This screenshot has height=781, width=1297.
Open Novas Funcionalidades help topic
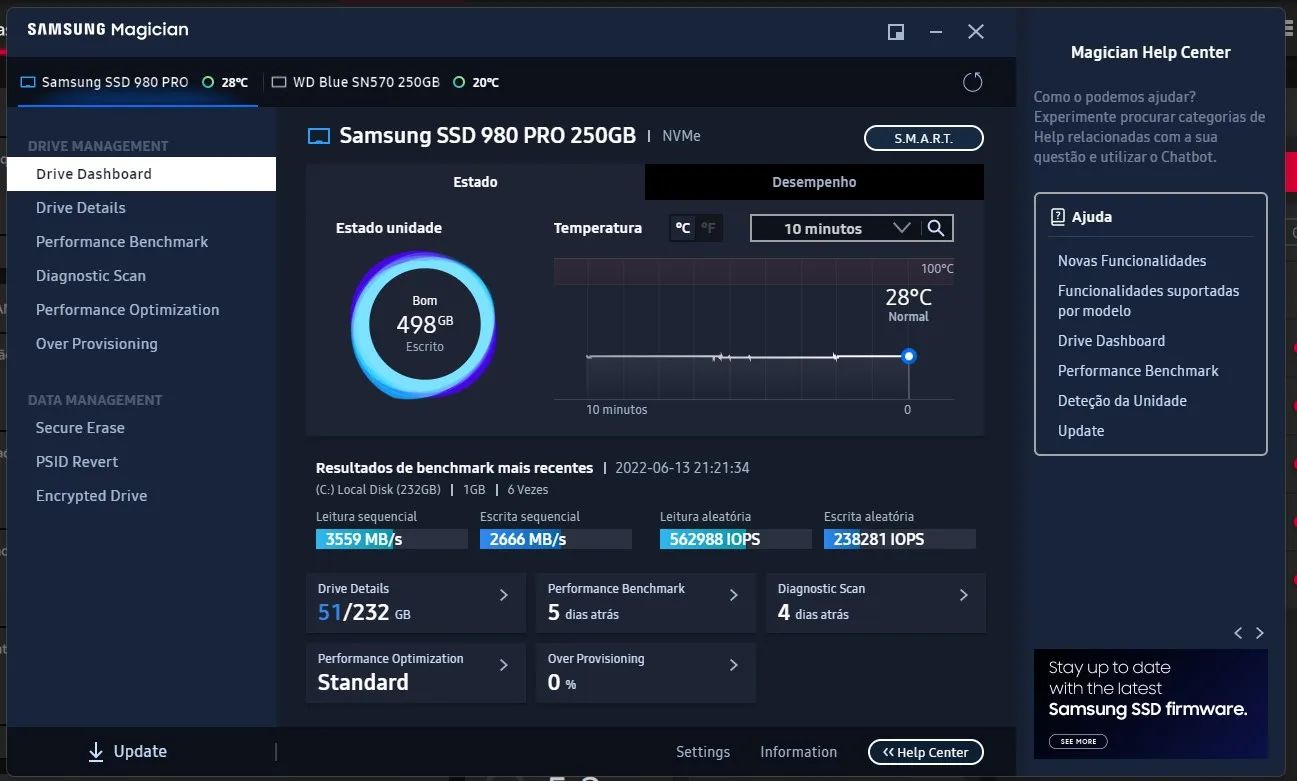[x=1132, y=261]
